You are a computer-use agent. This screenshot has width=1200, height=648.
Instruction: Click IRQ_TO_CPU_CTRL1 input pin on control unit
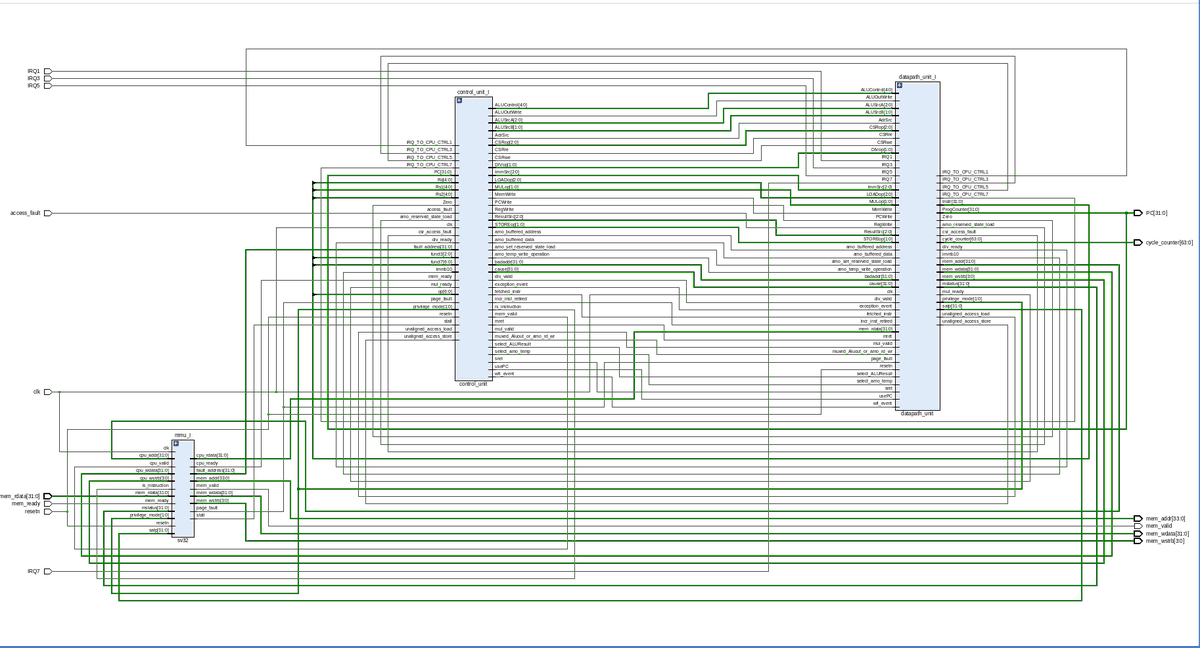pos(429,142)
